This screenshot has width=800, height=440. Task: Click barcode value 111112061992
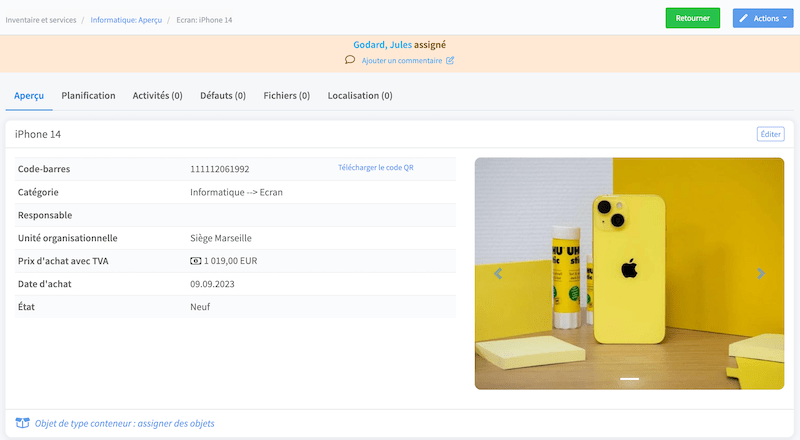219,169
